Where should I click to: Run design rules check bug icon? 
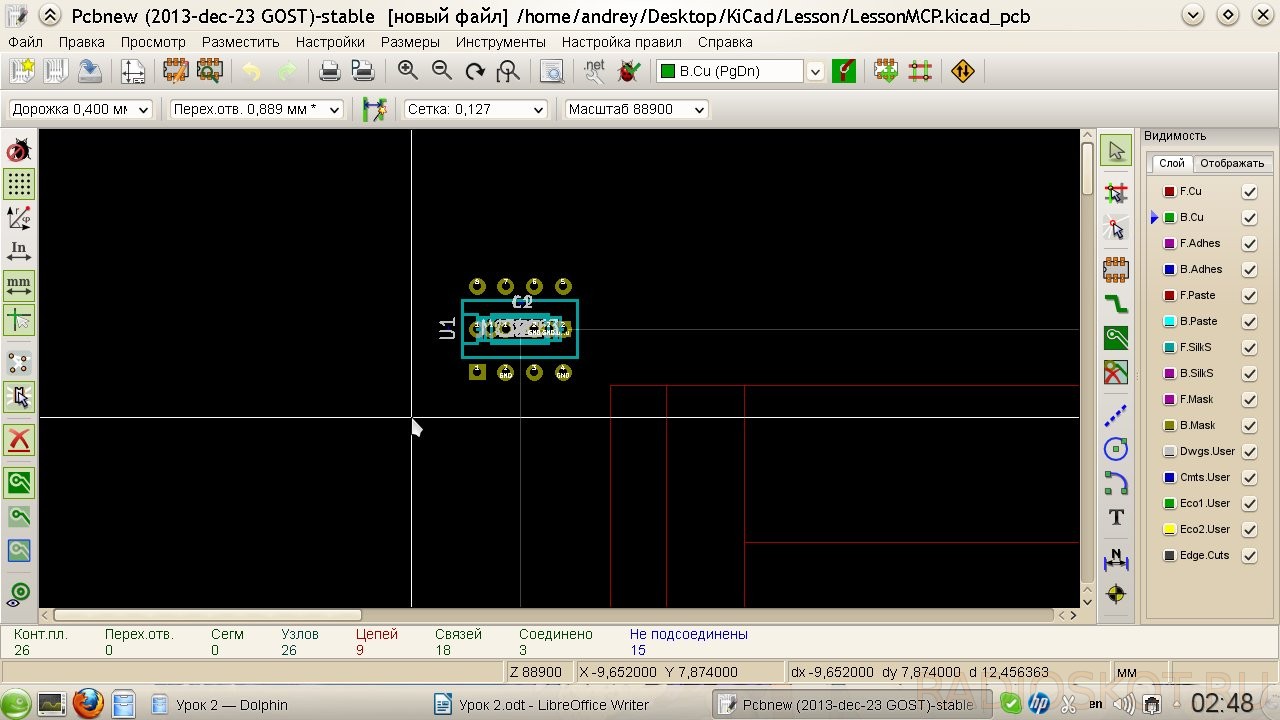coord(629,71)
